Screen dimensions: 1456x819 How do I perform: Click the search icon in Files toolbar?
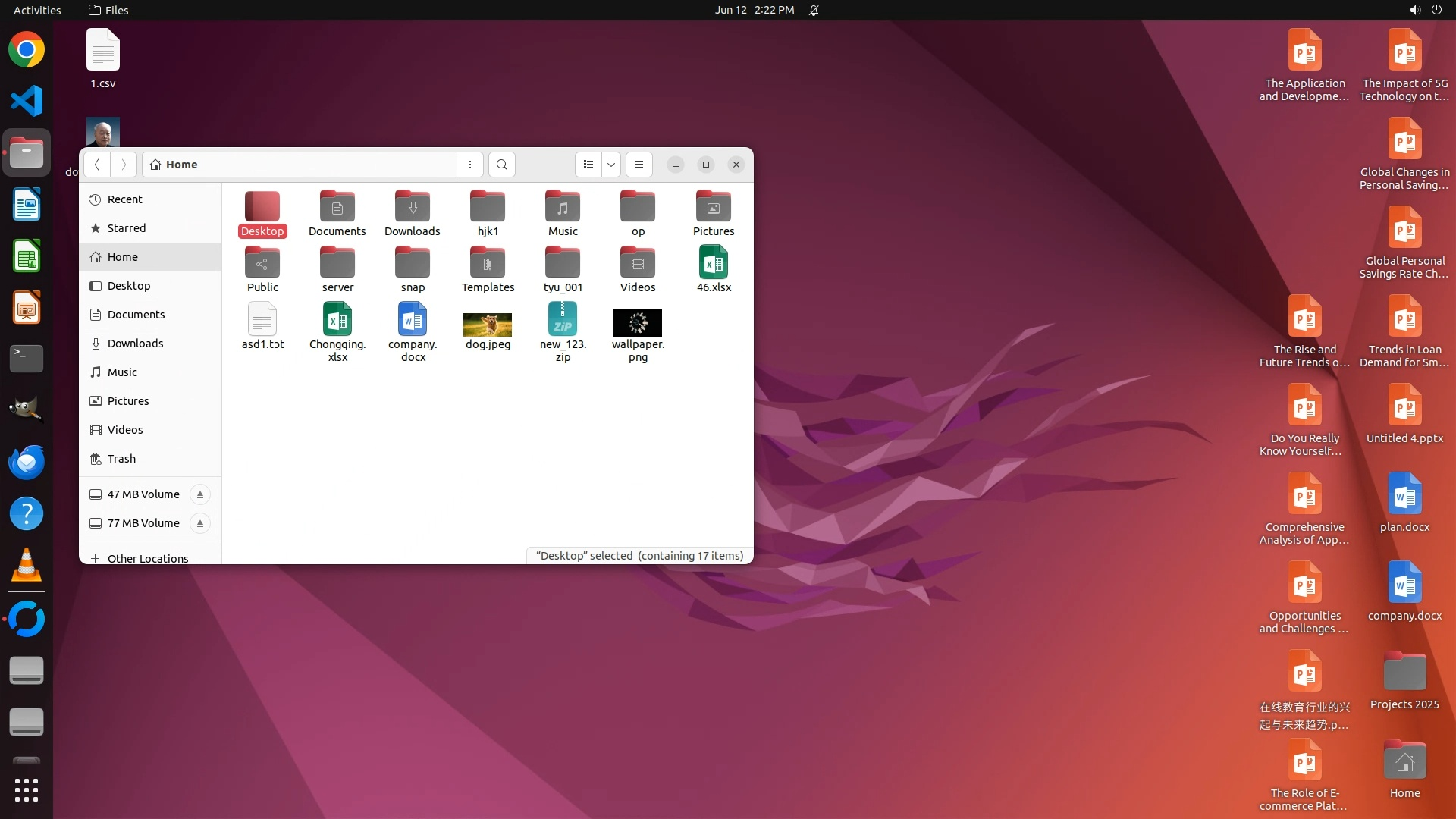click(501, 165)
